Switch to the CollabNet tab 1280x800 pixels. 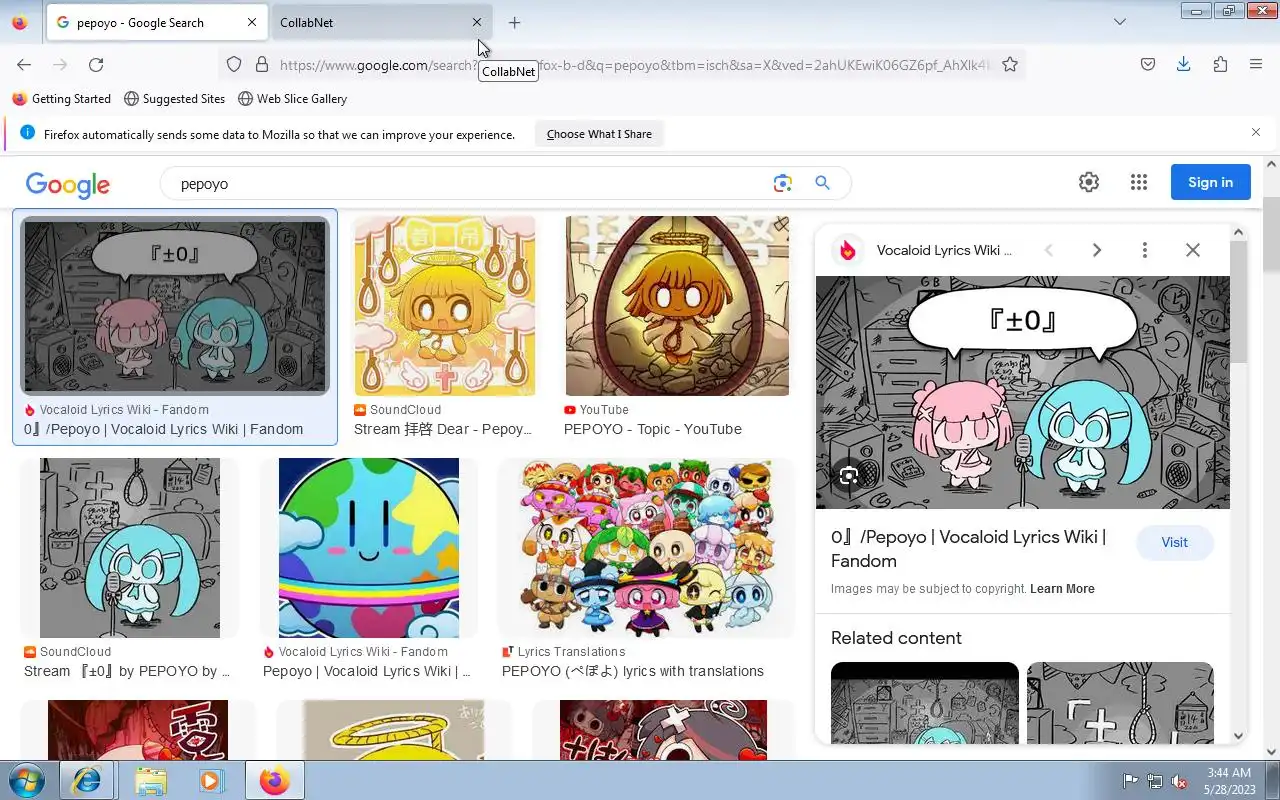(380, 22)
